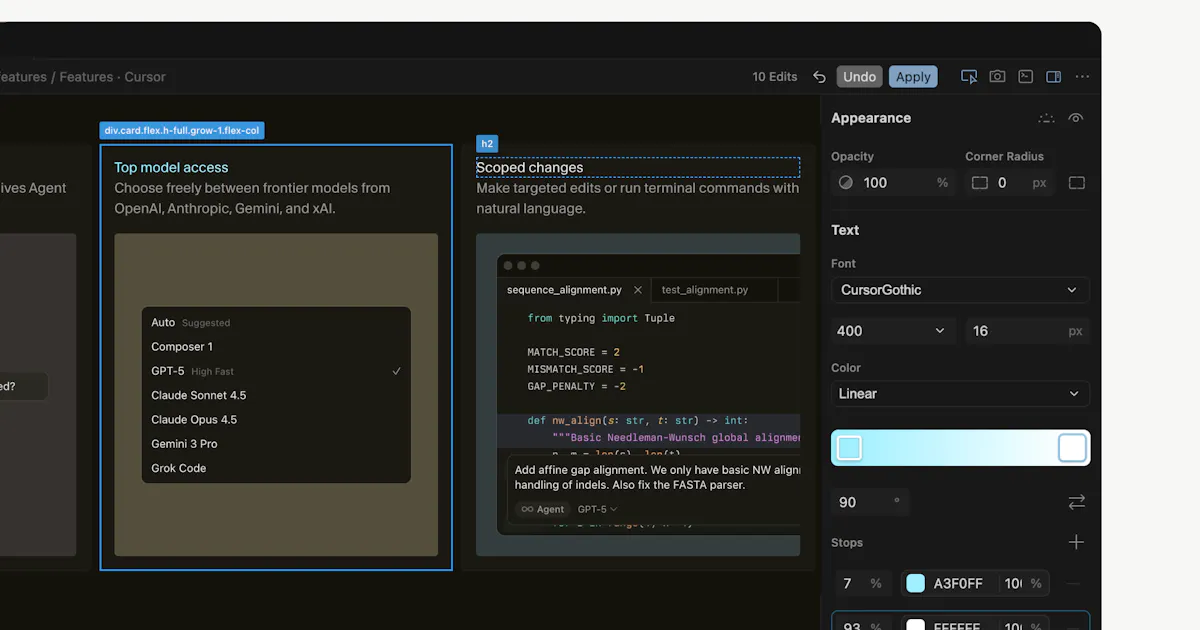Viewport: 1200px width, 630px height.
Task: Click the undo arrow icon beside 10 Edits
Action: (819, 77)
